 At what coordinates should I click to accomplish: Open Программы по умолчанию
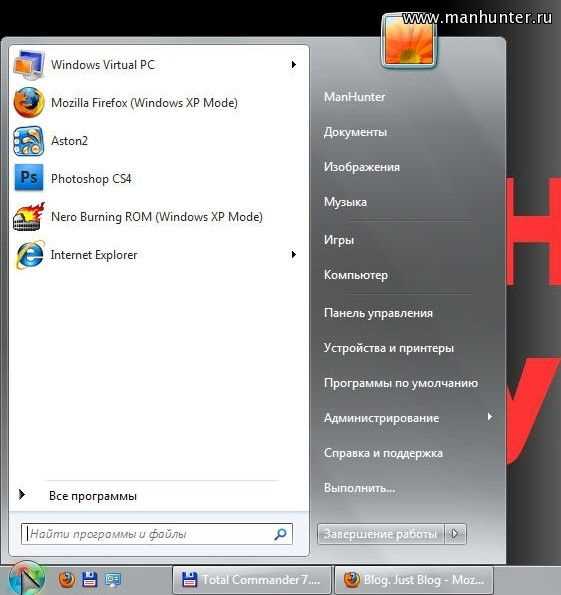[401, 383]
